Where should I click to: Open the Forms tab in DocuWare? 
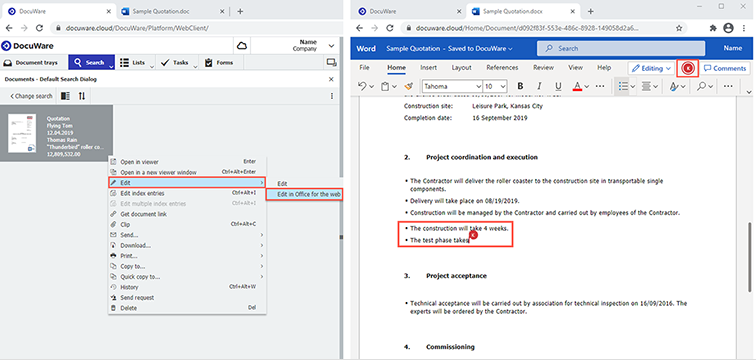[219, 63]
